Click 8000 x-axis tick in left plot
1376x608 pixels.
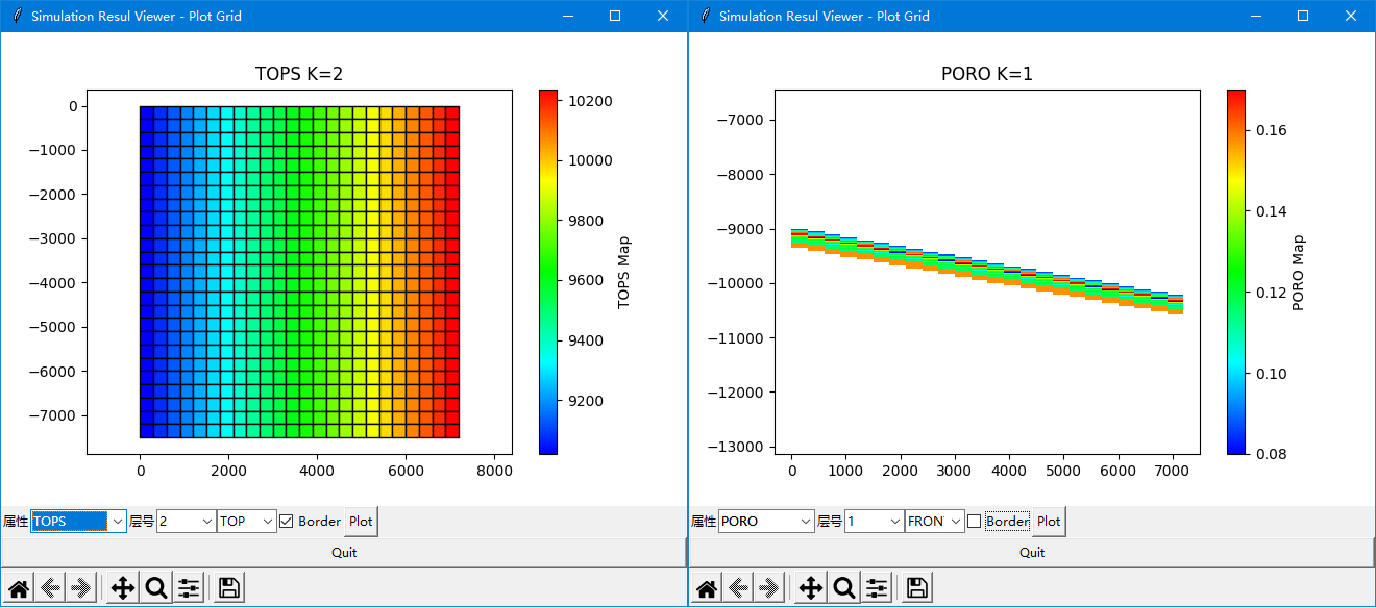[495, 470]
